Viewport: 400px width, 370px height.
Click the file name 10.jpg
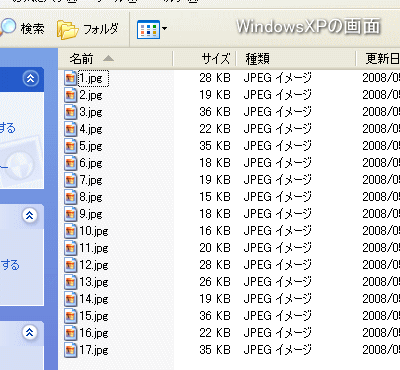[94, 232]
